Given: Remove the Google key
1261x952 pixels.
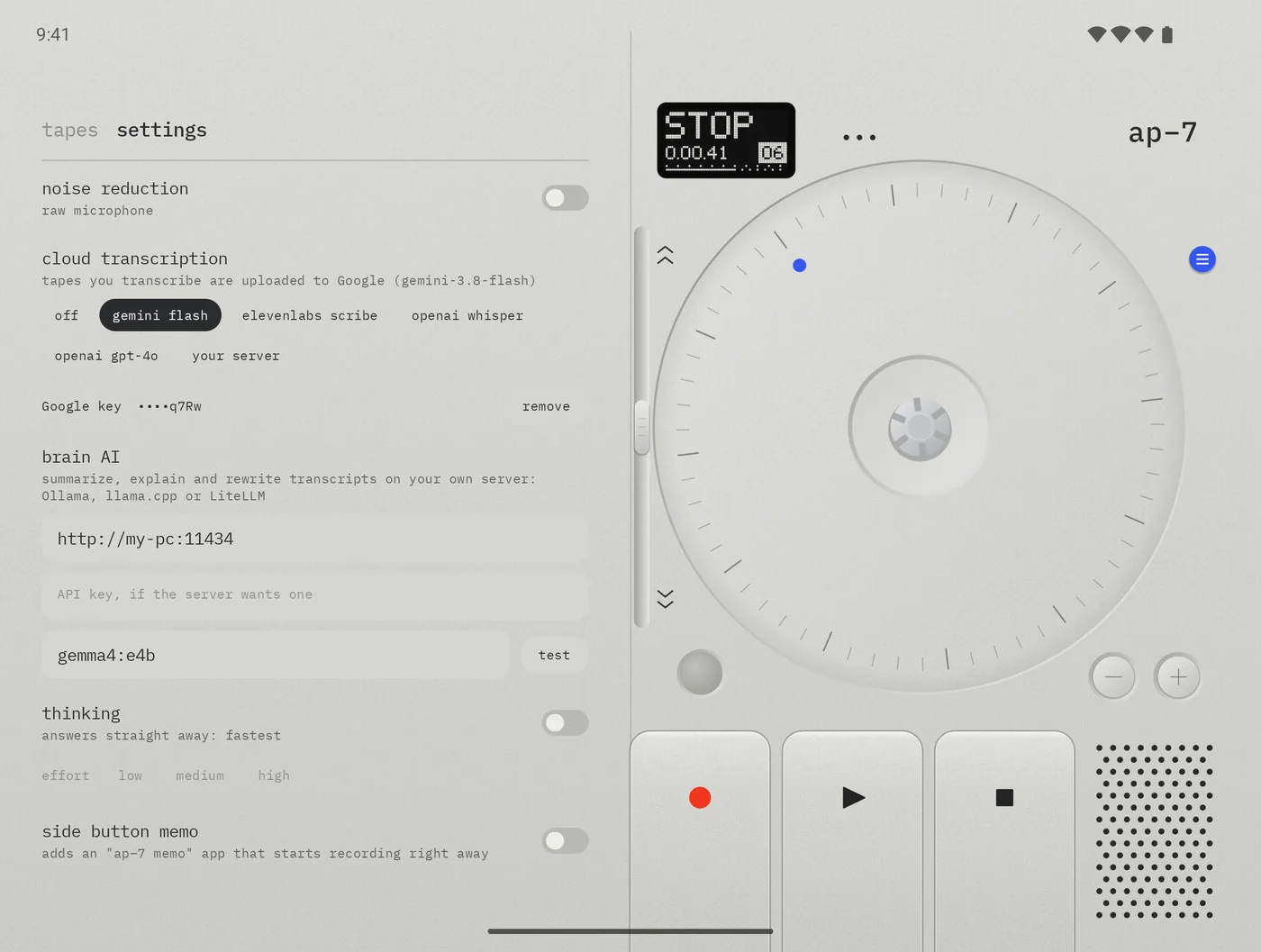Looking at the screenshot, I should coord(547,407).
